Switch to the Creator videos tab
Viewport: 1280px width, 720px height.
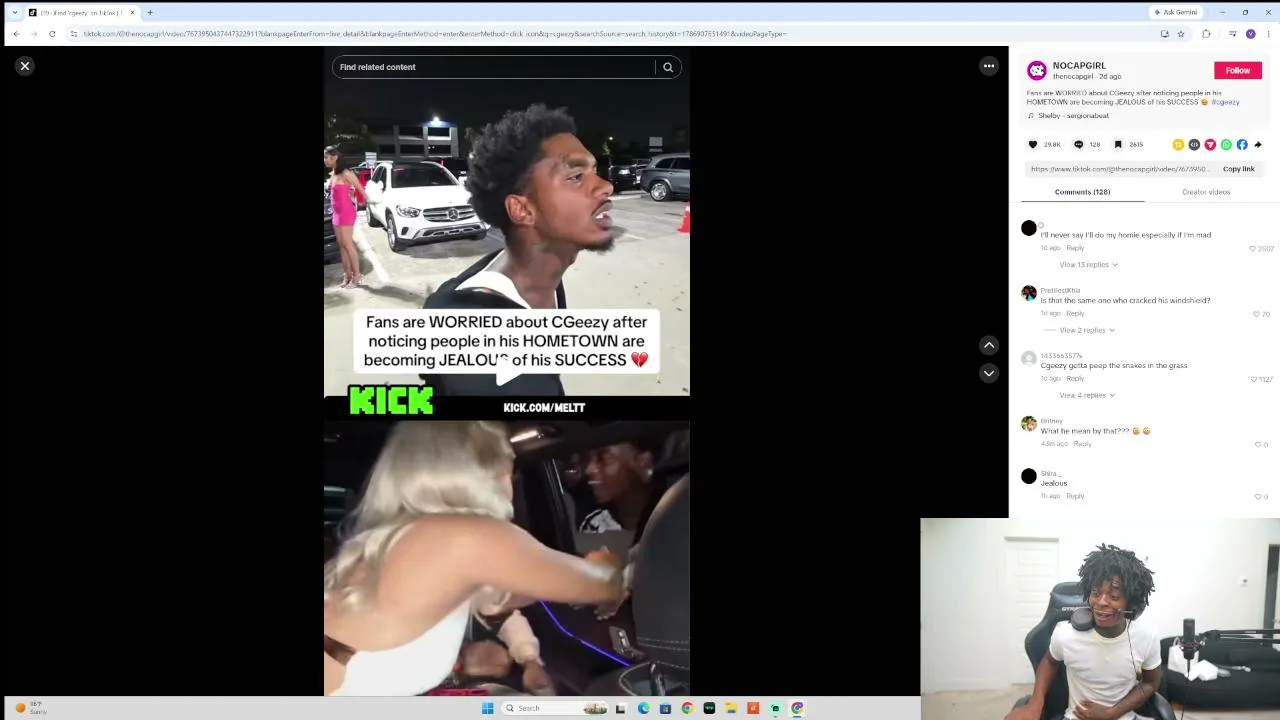1206,192
